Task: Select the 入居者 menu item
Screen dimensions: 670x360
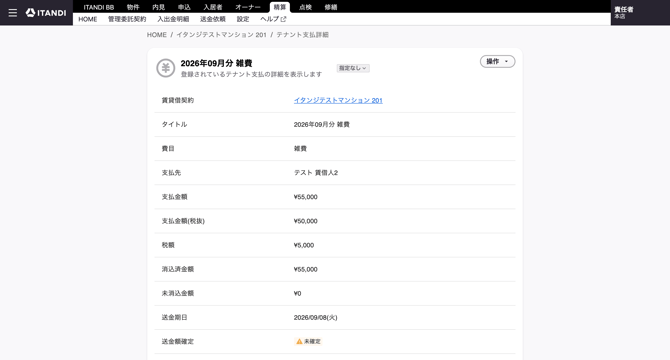Action: [x=213, y=7]
